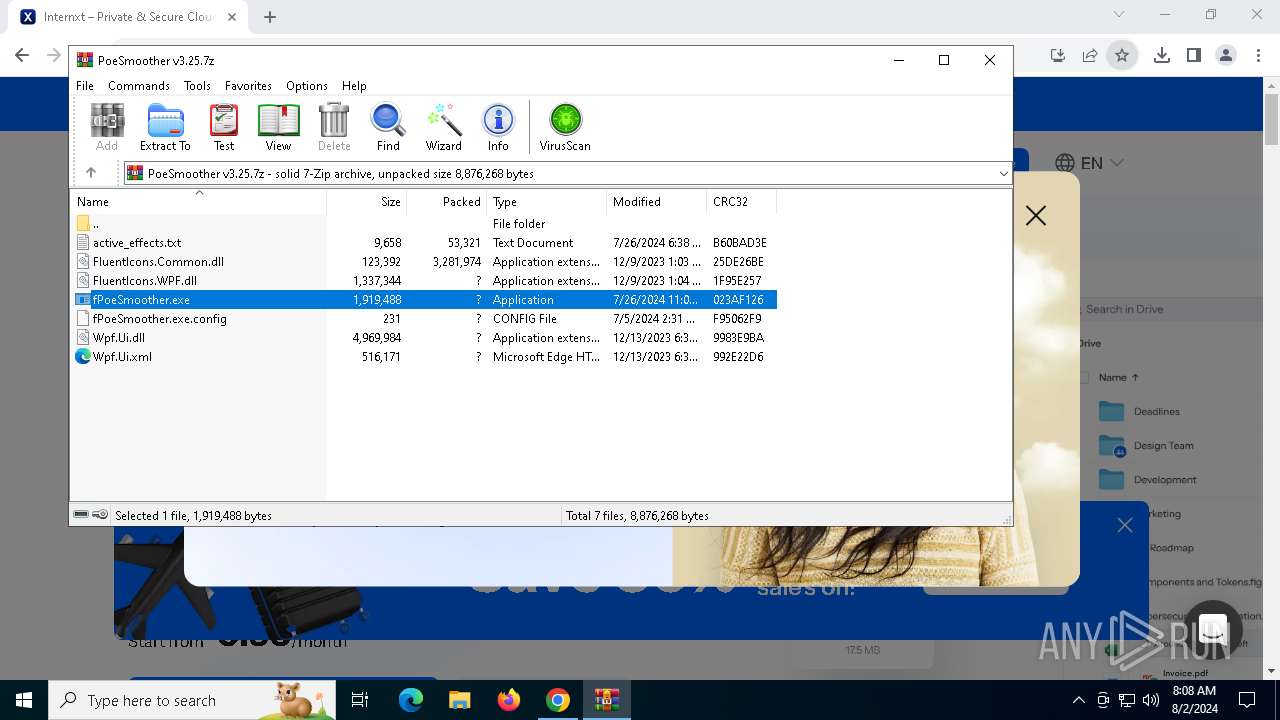Open the EN language dropdown on webpage

point(1090,163)
